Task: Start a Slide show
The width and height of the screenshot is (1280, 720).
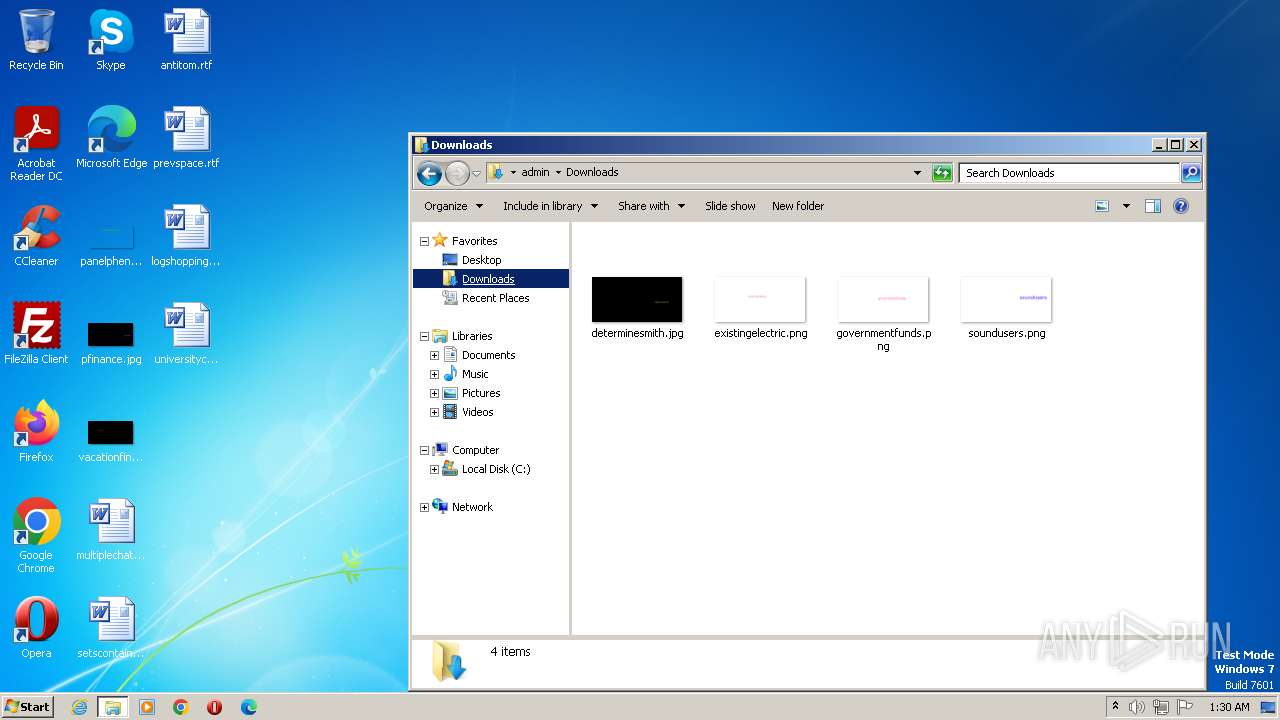Action: pos(730,206)
